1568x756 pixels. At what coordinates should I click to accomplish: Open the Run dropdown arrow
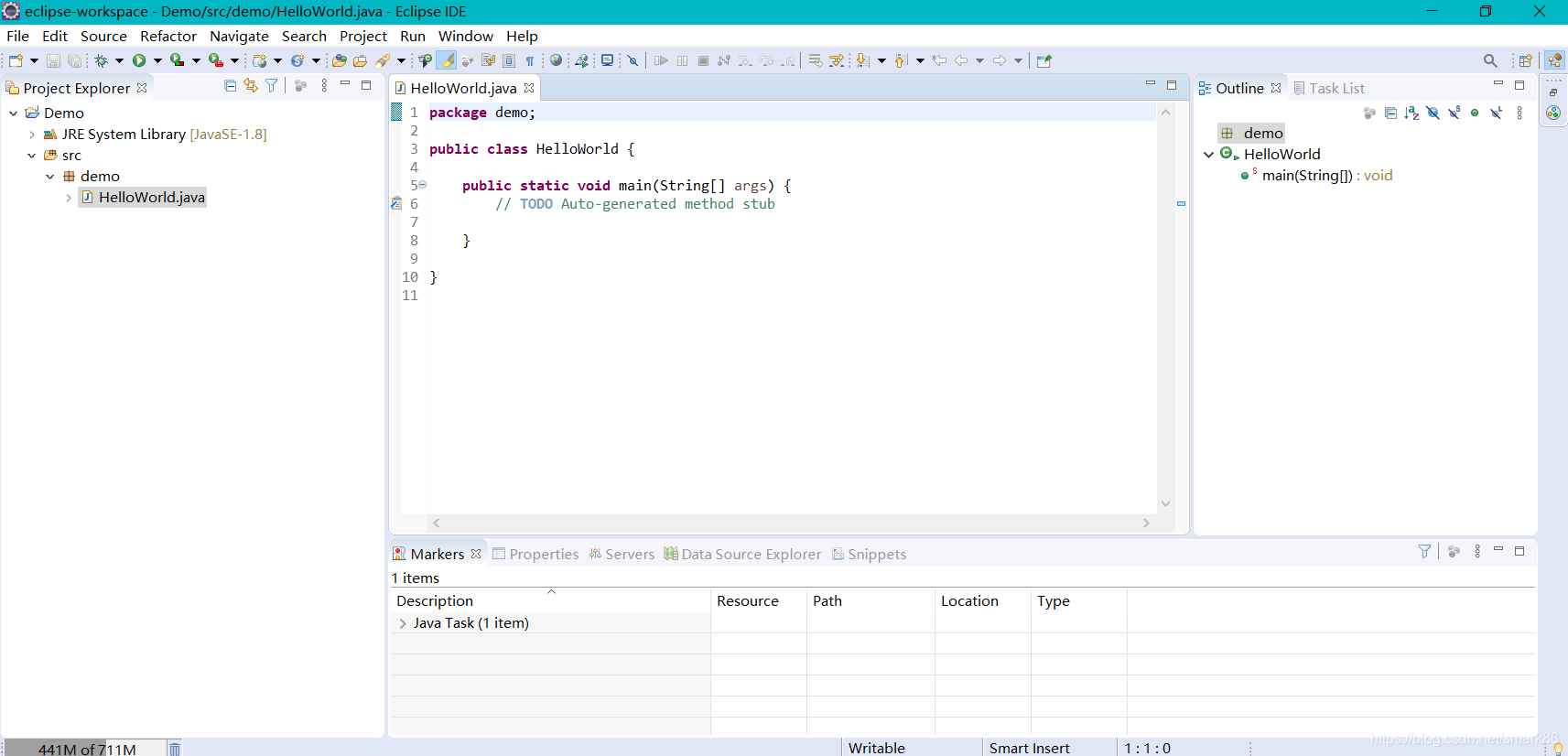pos(157,60)
